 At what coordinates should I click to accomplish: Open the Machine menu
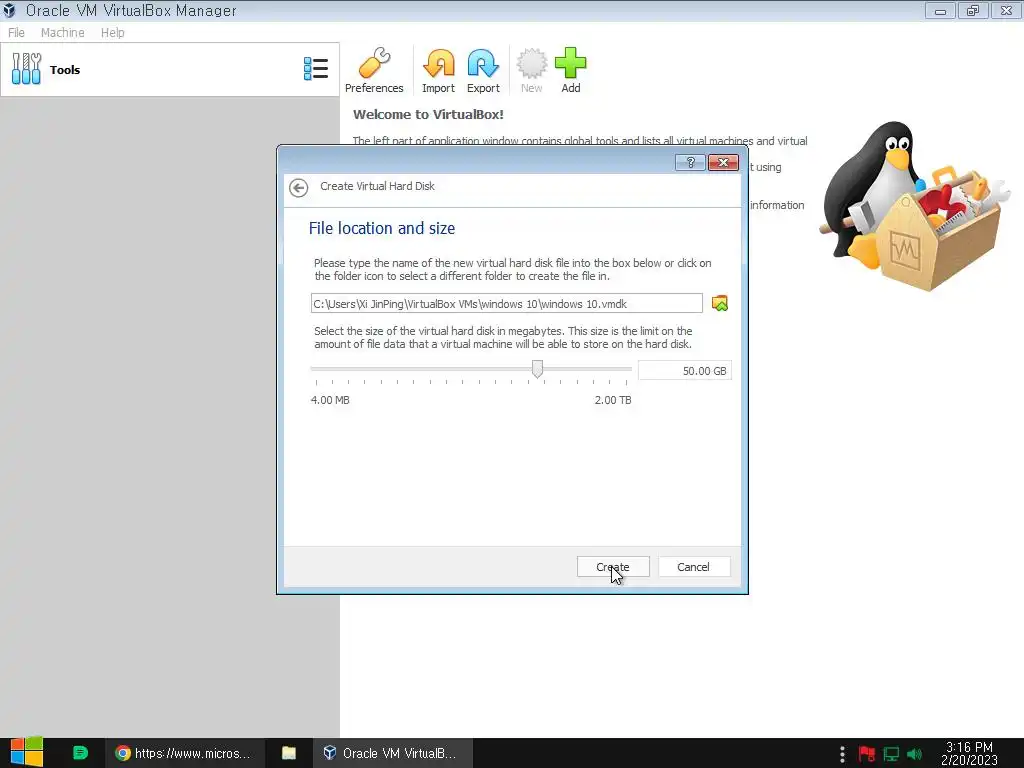pyautogui.click(x=63, y=33)
